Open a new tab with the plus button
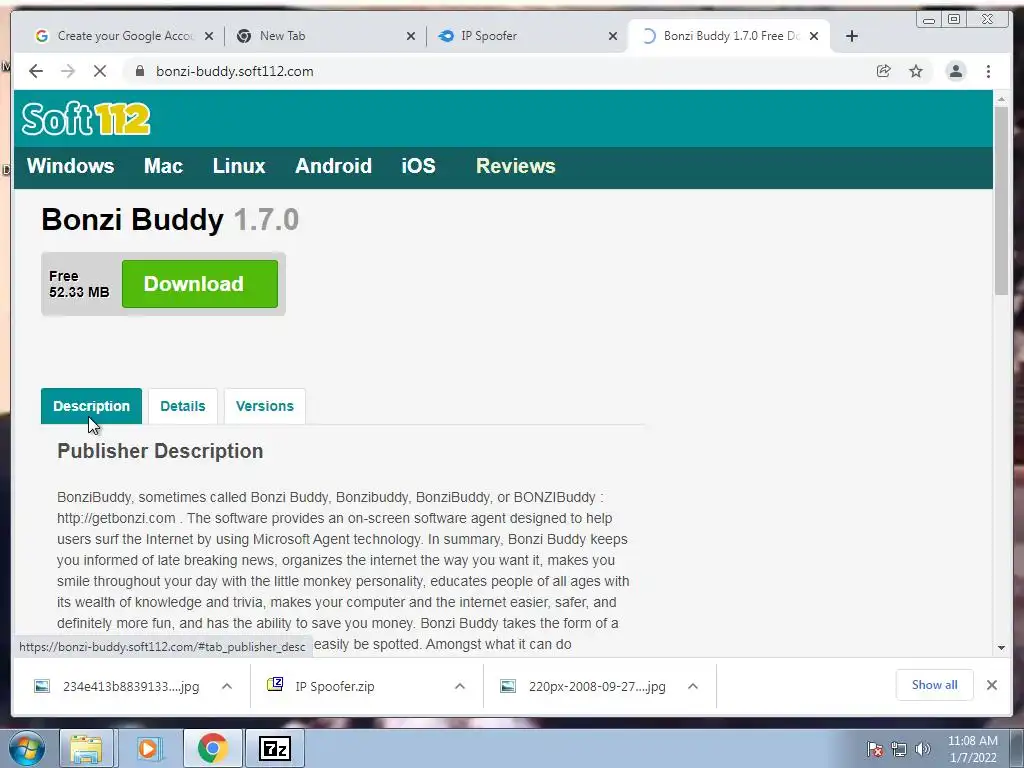 [852, 36]
